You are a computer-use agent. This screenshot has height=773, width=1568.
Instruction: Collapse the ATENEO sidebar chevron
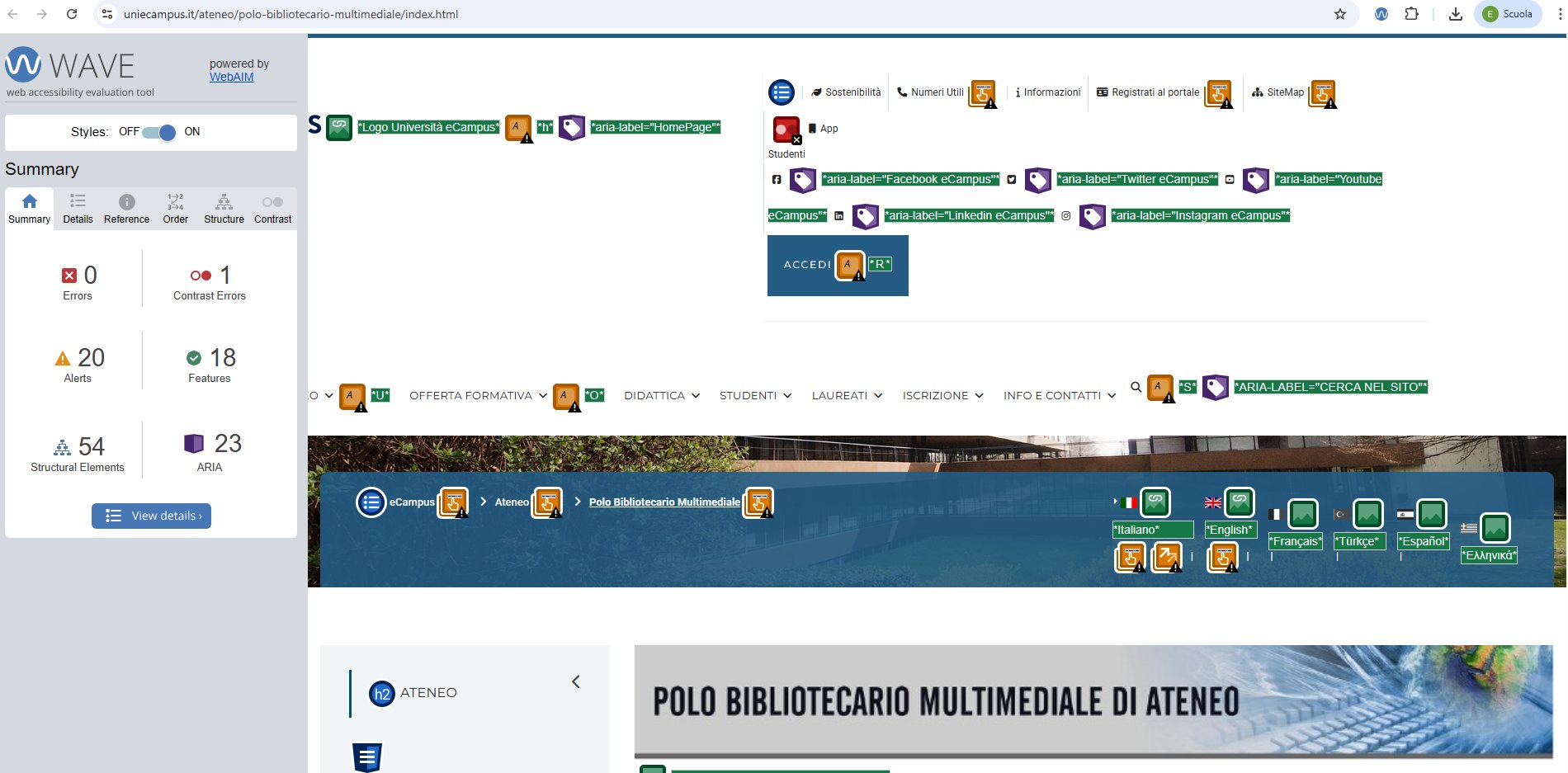pyautogui.click(x=576, y=681)
